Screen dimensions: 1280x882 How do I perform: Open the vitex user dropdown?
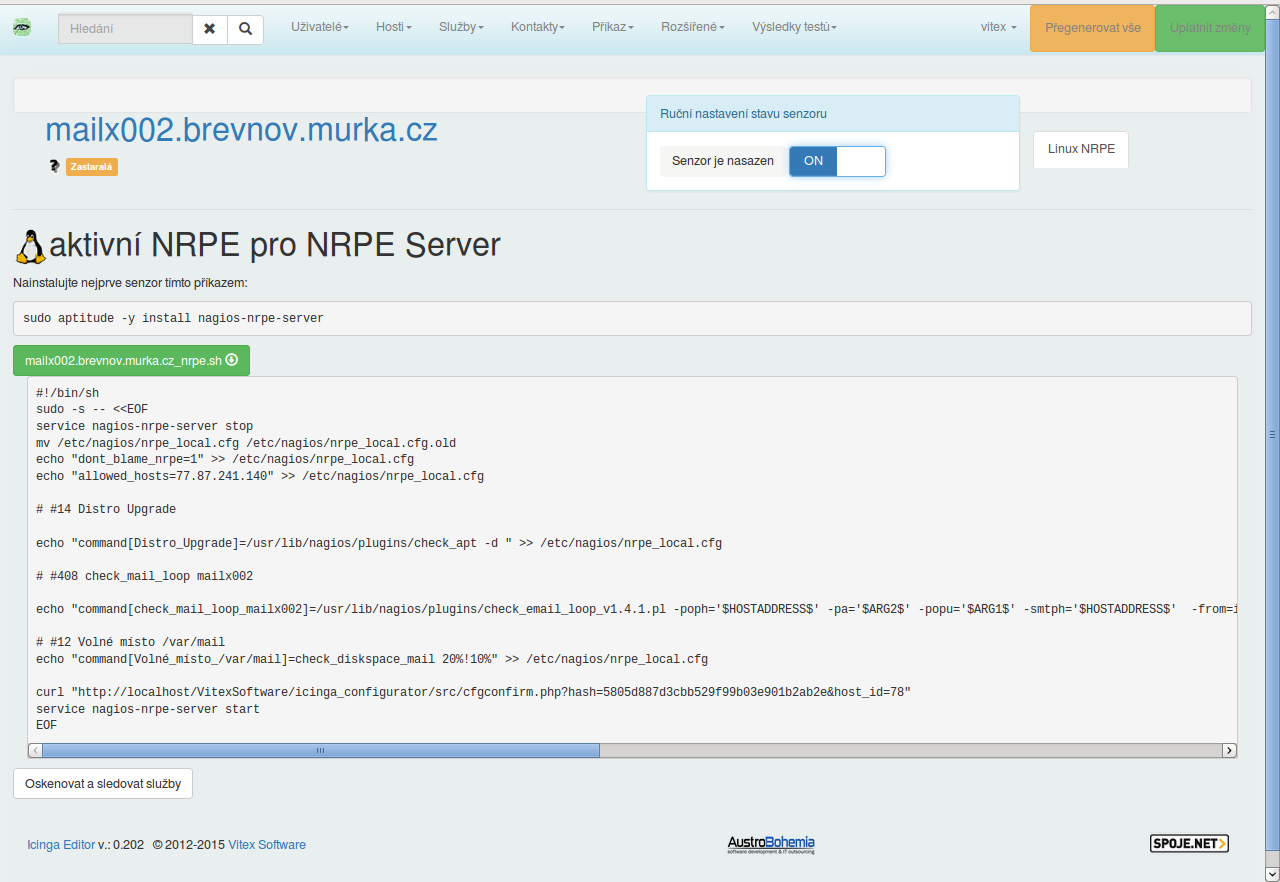(x=998, y=27)
